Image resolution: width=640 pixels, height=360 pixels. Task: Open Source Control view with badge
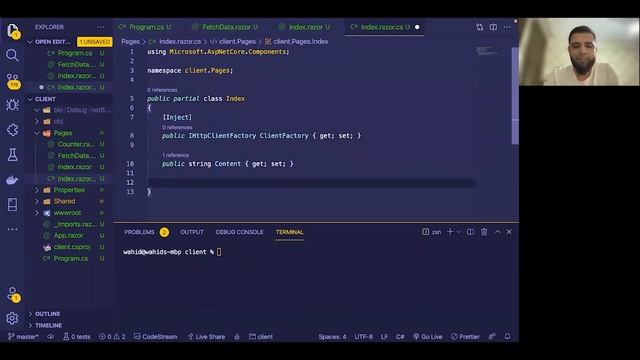coord(13,80)
